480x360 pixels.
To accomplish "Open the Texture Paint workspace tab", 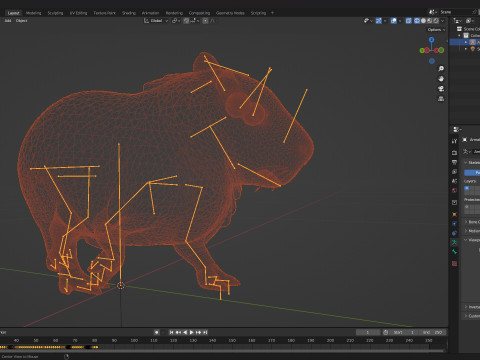I will (104, 13).
